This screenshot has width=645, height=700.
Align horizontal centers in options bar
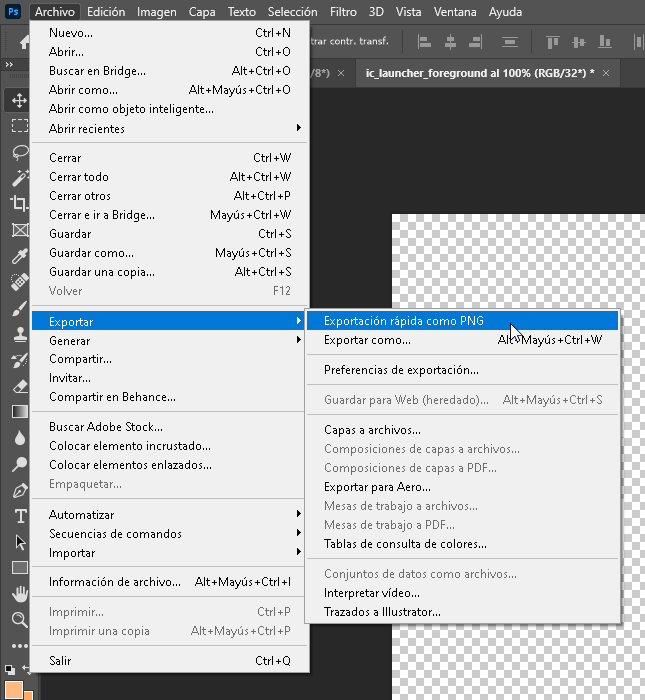(450, 42)
